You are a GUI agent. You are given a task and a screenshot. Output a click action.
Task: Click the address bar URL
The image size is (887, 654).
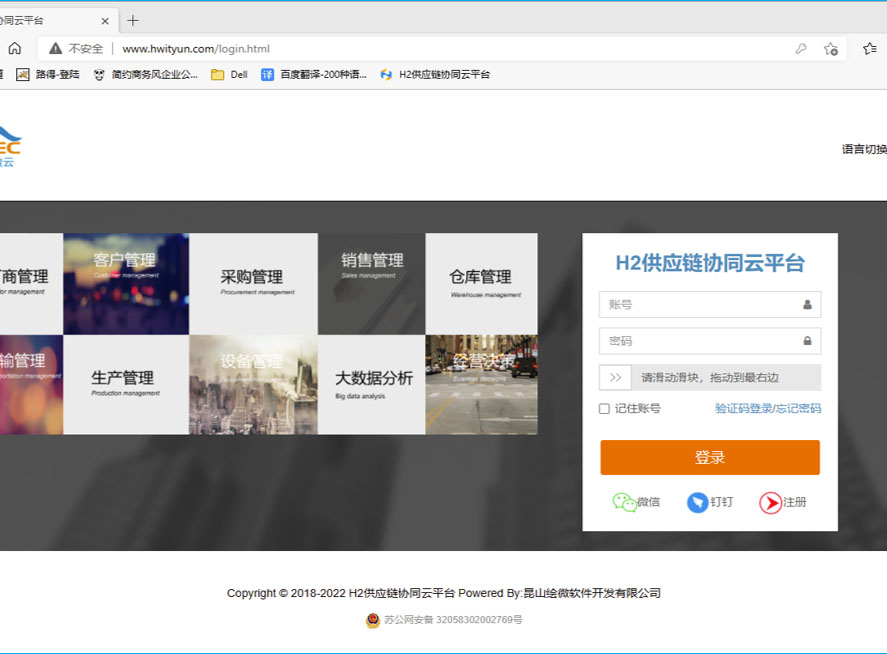pos(196,49)
